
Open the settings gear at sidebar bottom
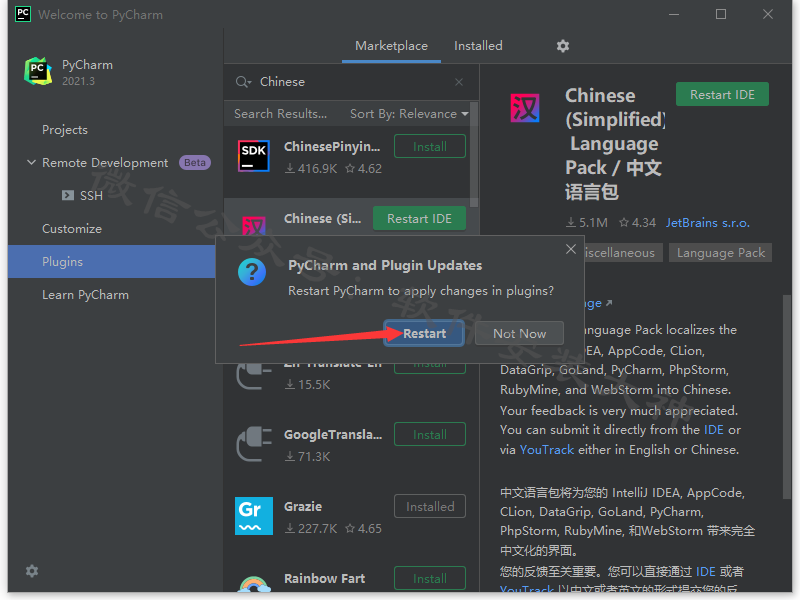pos(32,571)
